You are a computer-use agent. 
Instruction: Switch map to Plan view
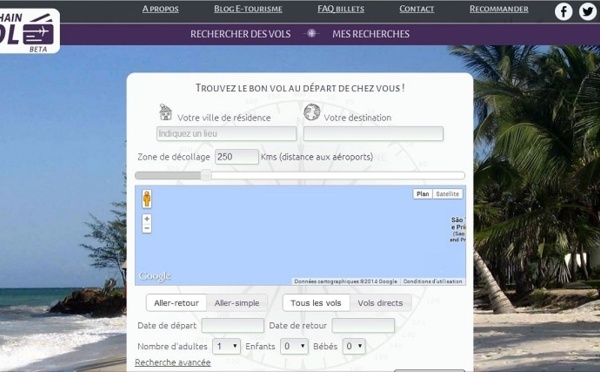422,194
